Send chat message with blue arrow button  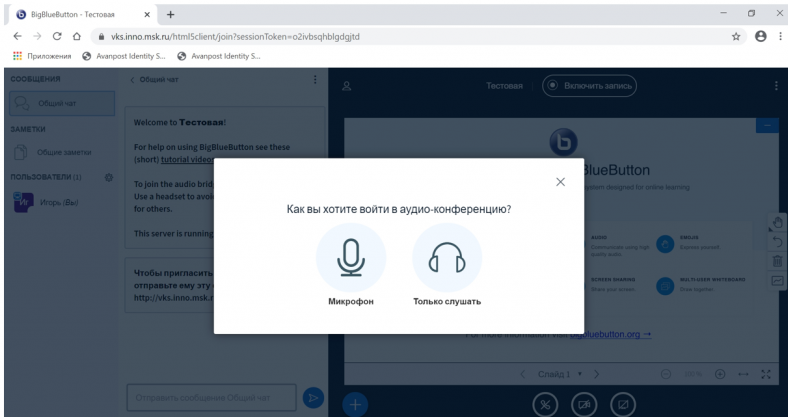tap(314, 398)
